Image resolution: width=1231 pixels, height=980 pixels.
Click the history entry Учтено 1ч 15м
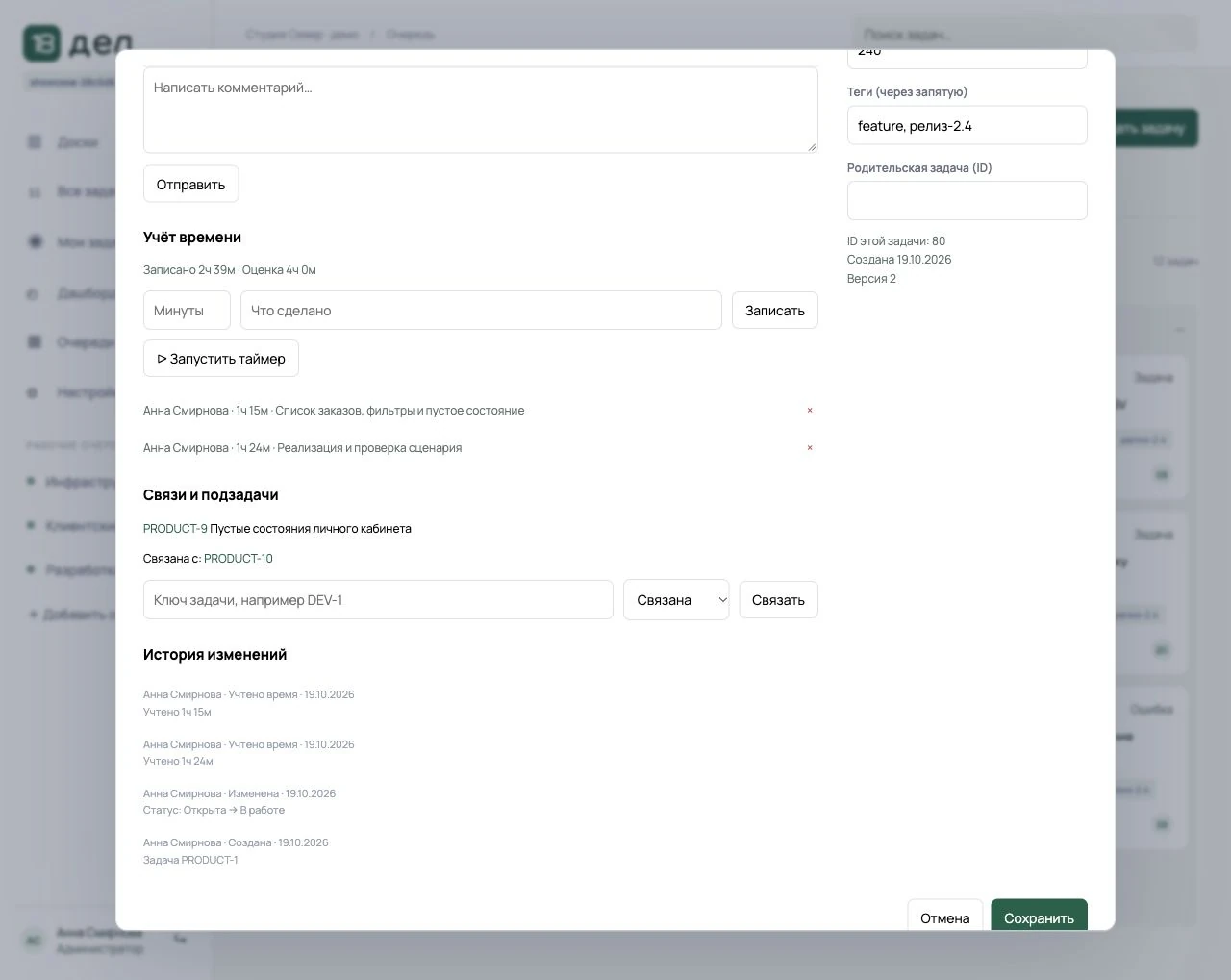coord(177,713)
